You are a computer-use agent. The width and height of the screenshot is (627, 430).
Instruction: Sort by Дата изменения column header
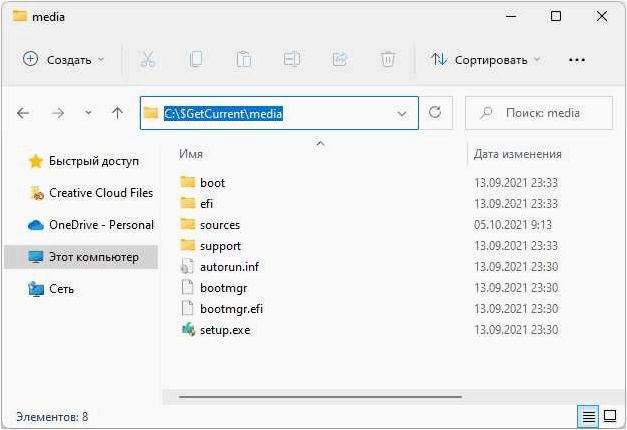(x=517, y=154)
